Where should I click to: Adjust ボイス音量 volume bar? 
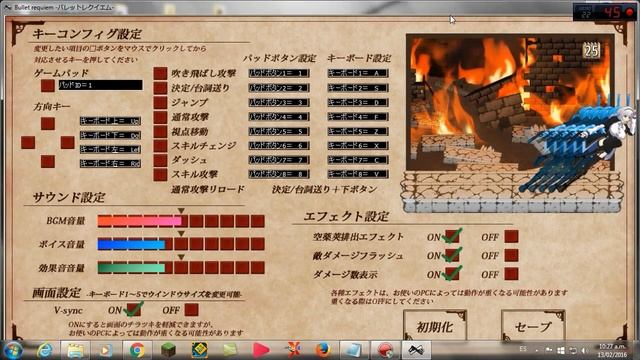[181, 244]
